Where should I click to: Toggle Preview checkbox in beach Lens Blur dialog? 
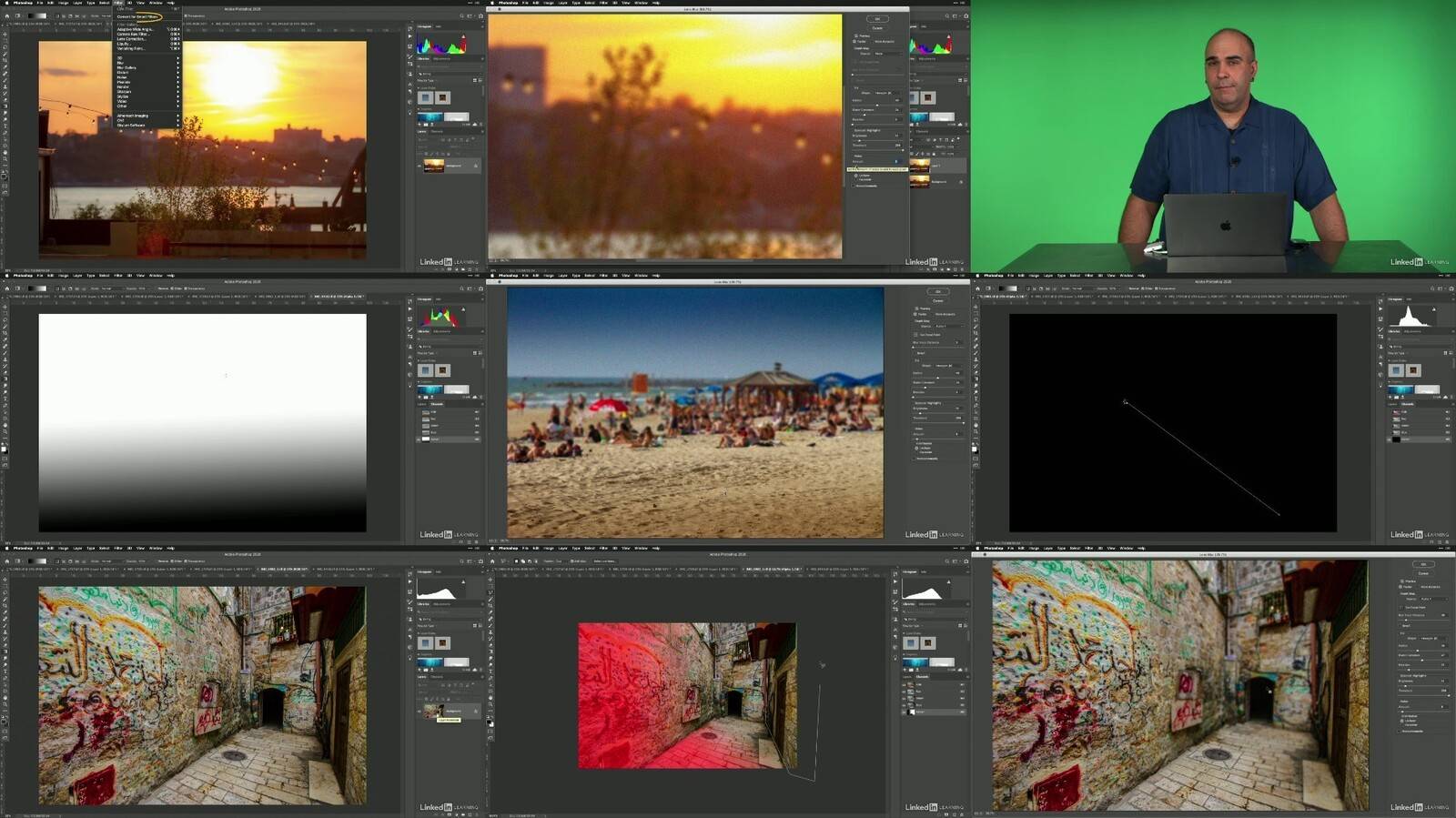tap(915, 308)
